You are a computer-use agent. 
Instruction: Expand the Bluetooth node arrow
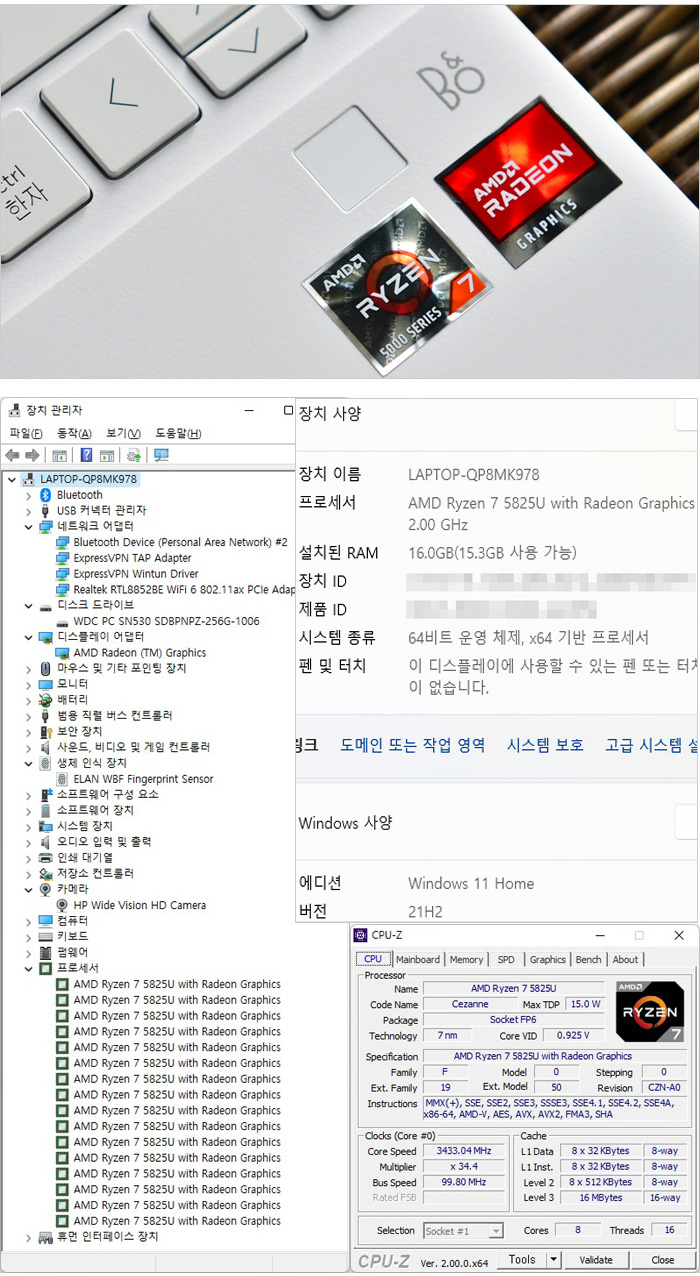[x=28, y=495]
